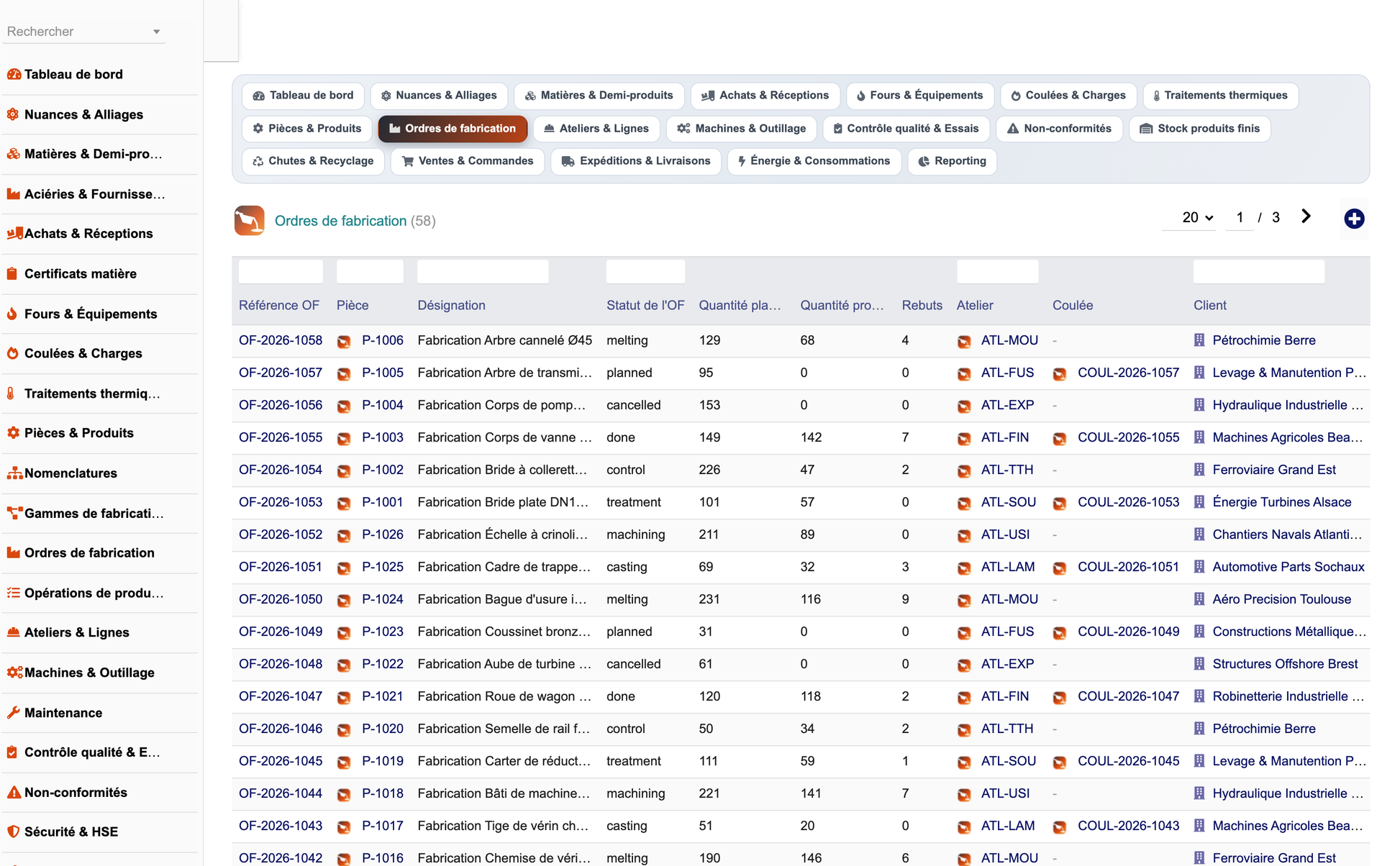
Task: Go to next page with the chevron
Action: click(1306, 216)
